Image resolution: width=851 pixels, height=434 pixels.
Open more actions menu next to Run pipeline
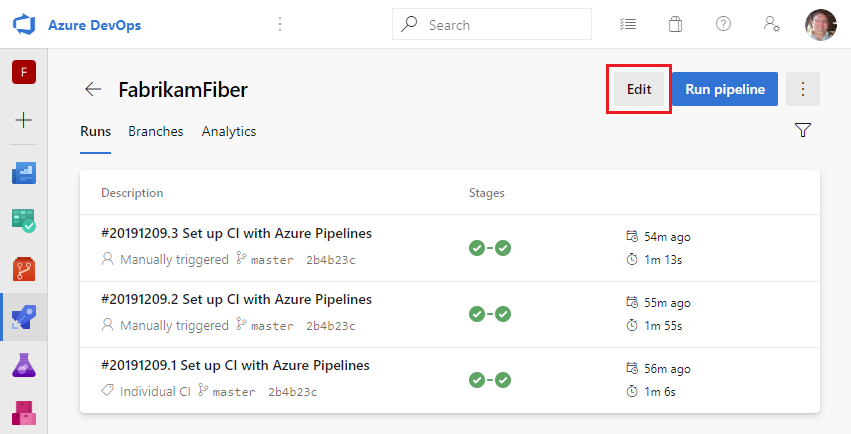pyautogui.click(x=803, y=89)
